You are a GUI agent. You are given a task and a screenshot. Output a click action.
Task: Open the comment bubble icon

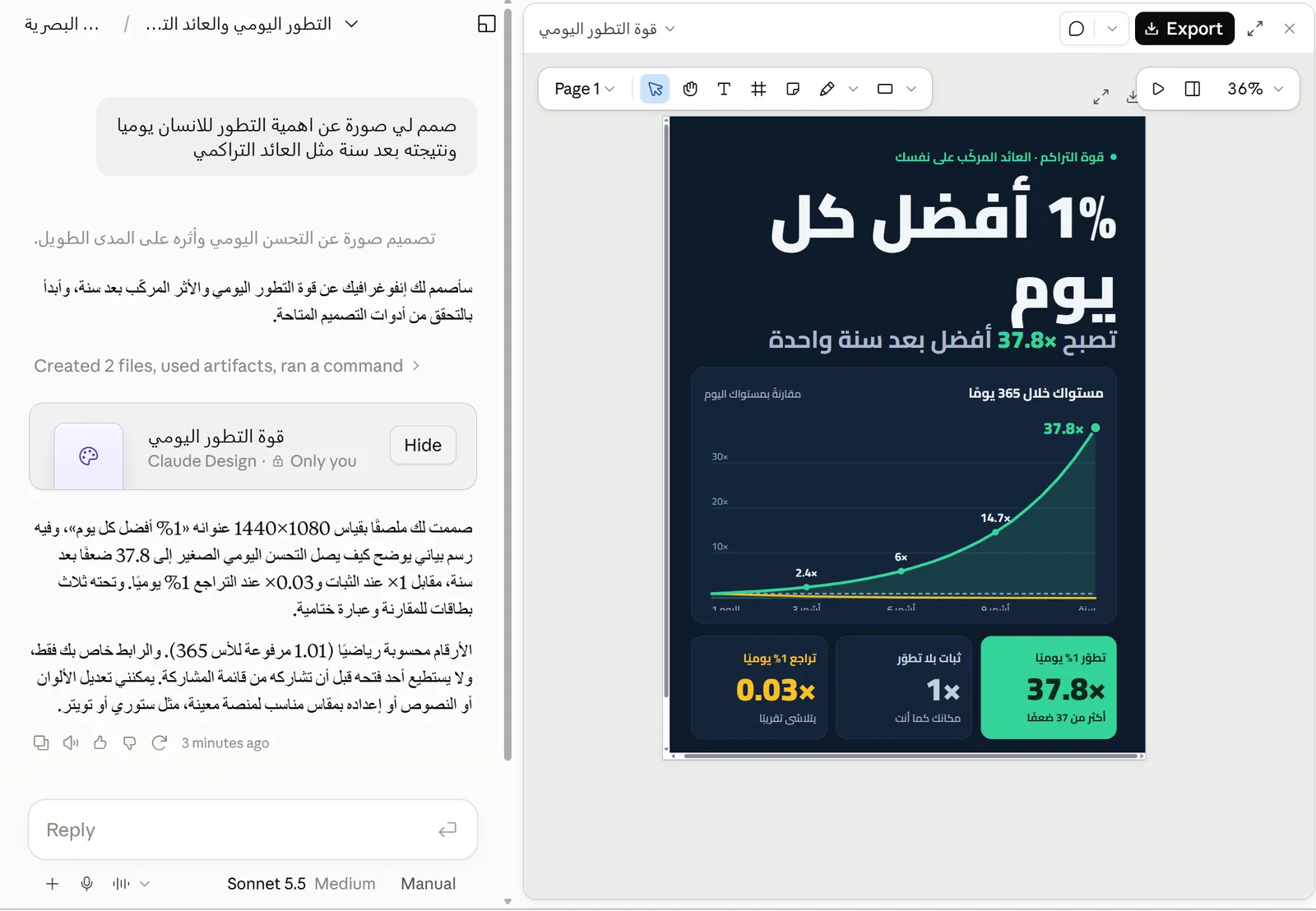[x=1077, y=29]
